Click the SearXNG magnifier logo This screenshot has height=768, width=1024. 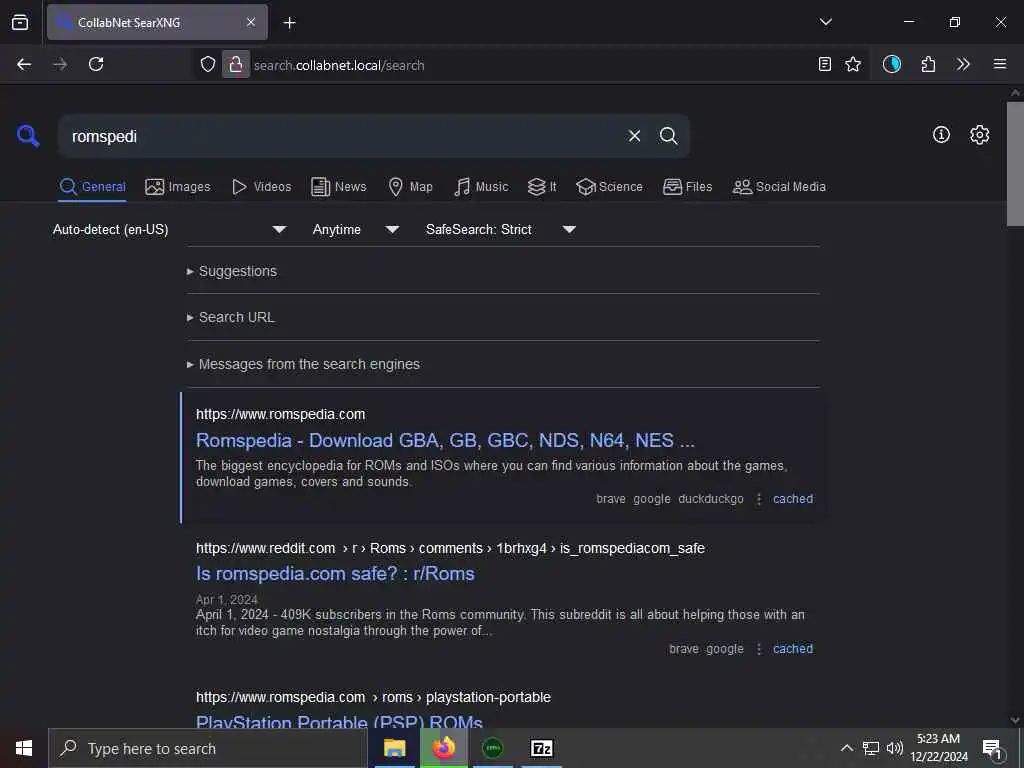point(28,136)
